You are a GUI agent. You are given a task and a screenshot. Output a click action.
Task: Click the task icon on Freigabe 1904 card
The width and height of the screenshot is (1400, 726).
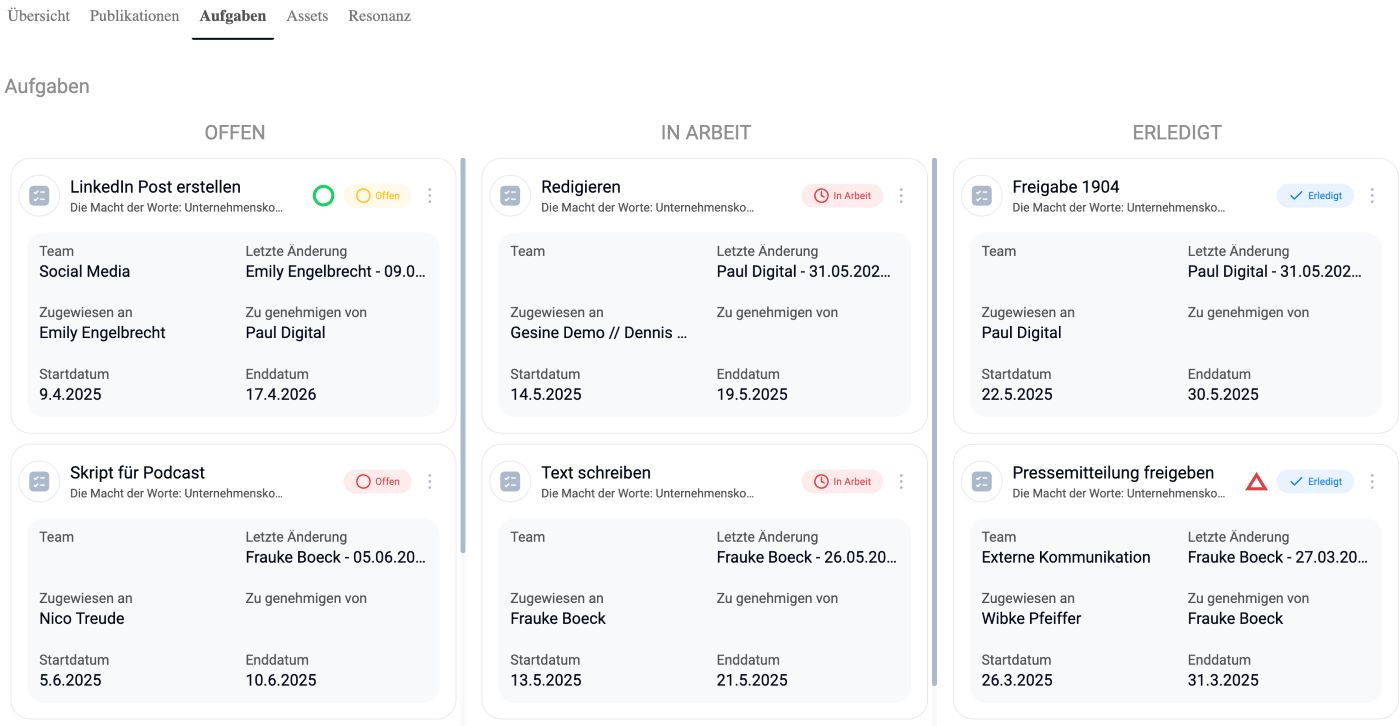981,196
